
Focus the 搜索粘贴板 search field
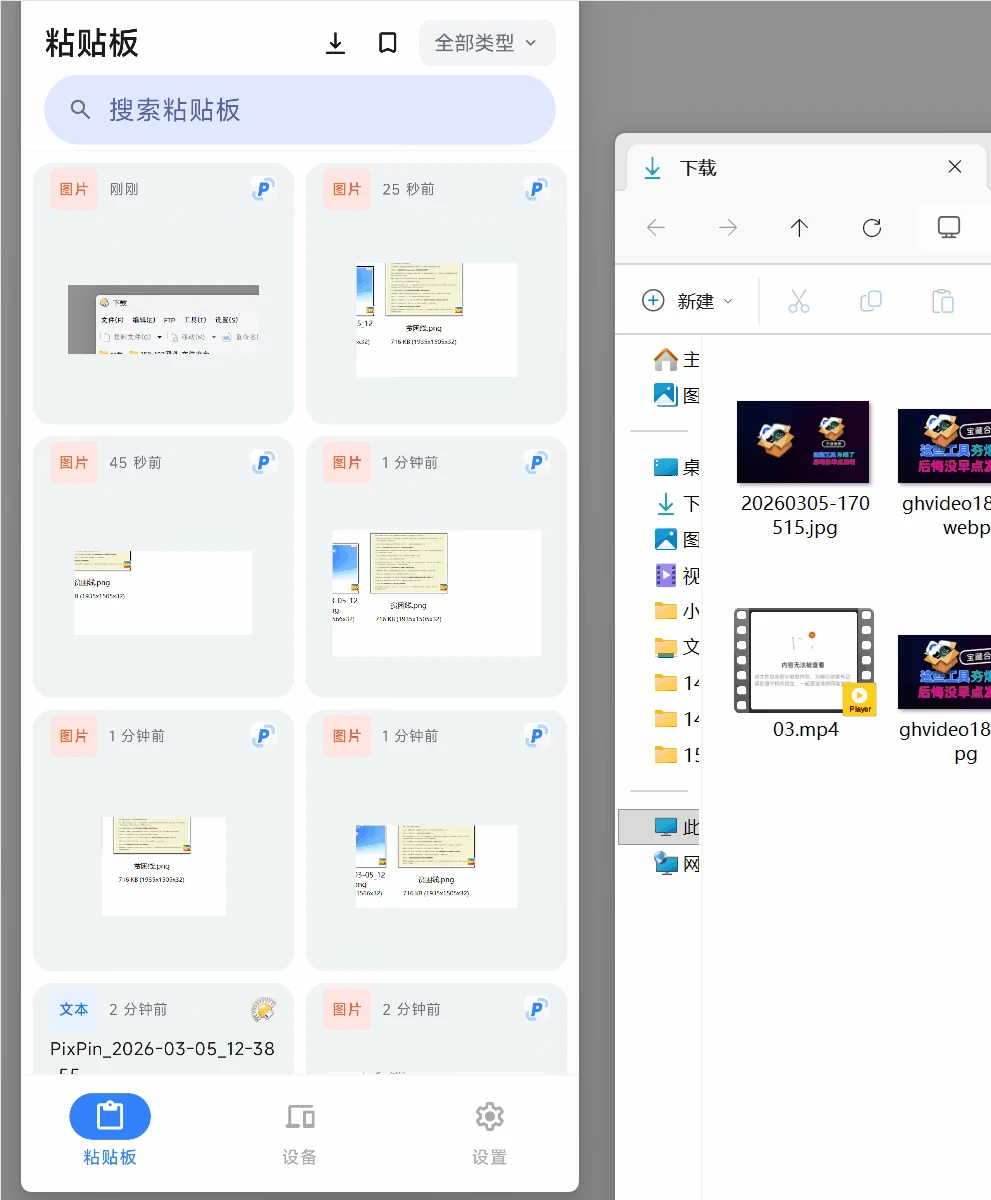tap(300, 110)
